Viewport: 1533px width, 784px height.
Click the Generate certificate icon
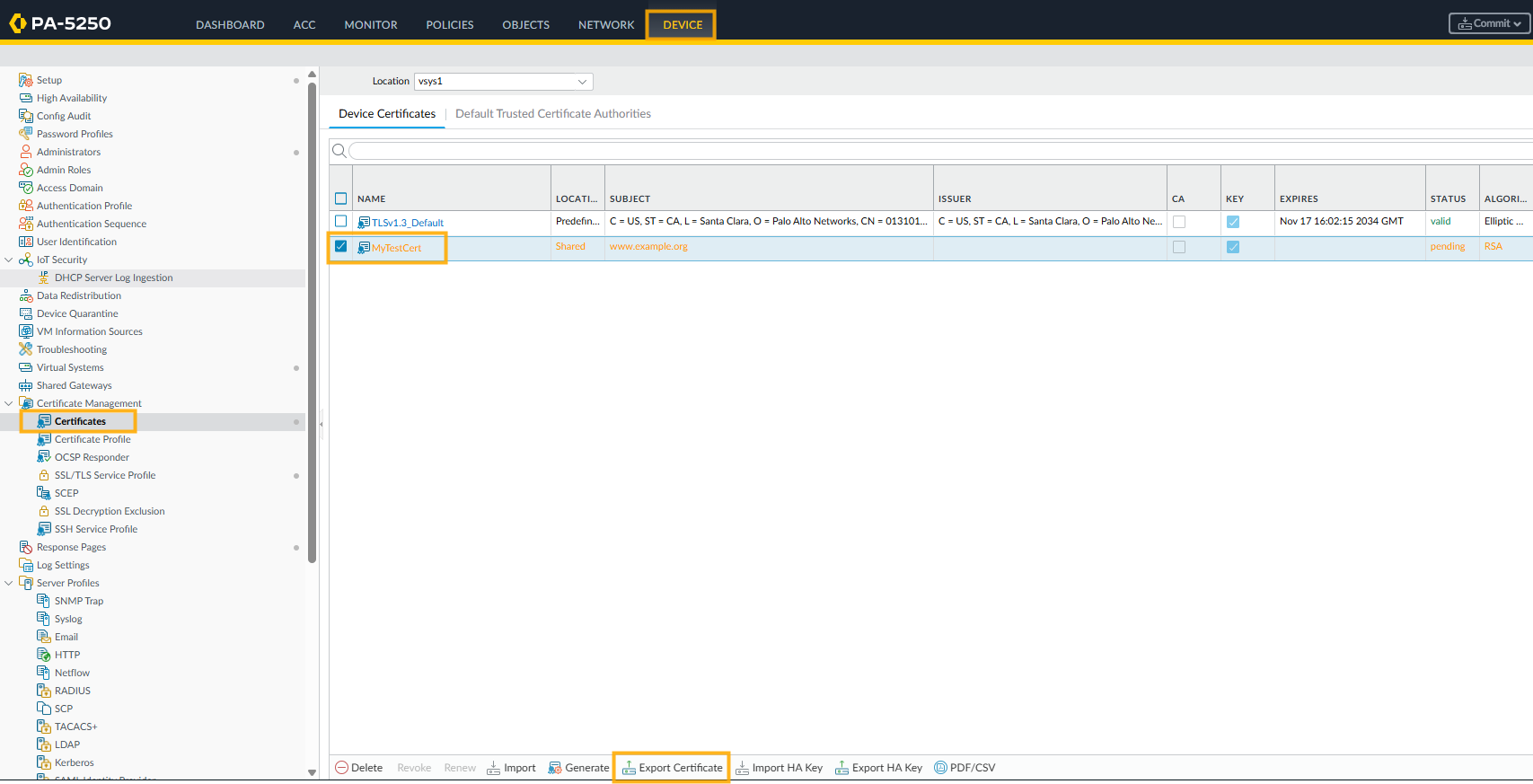(555, 768)
